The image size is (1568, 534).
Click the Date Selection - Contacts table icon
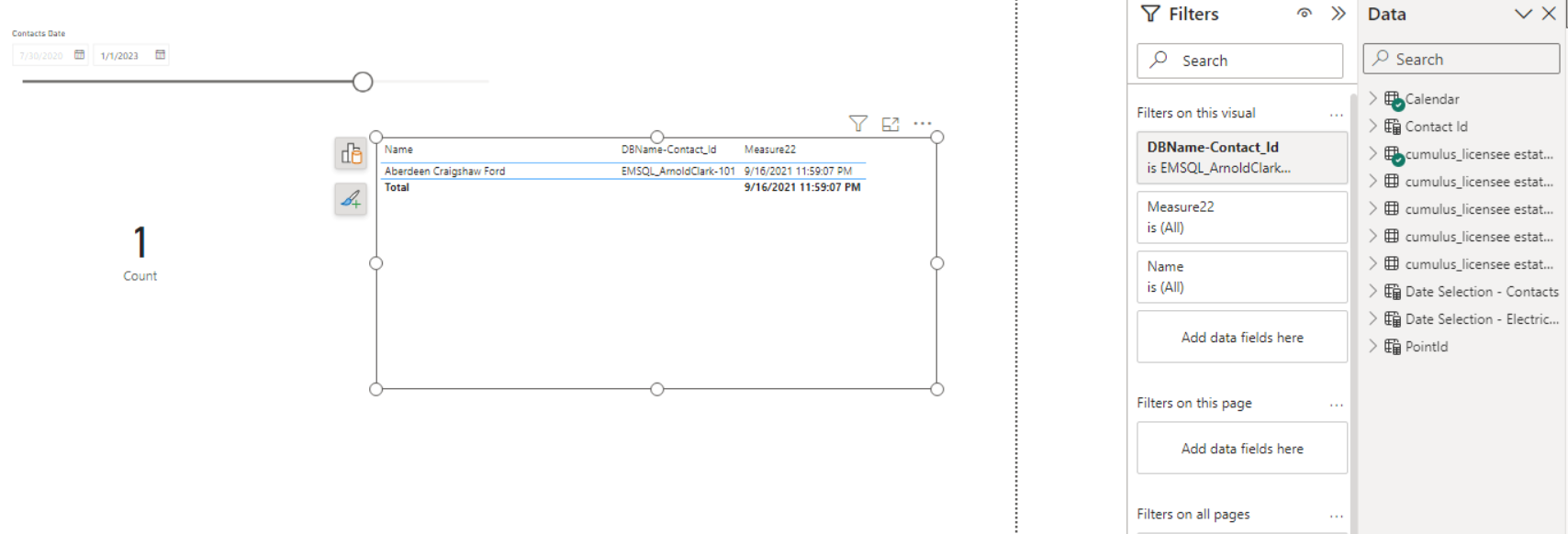[x=1393, y=292]
